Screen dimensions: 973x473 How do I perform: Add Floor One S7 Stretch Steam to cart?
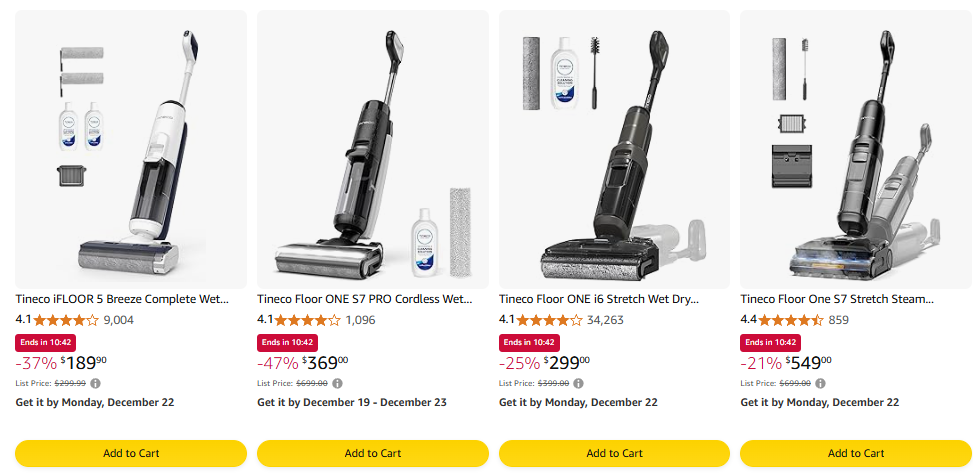coord(856,453)
